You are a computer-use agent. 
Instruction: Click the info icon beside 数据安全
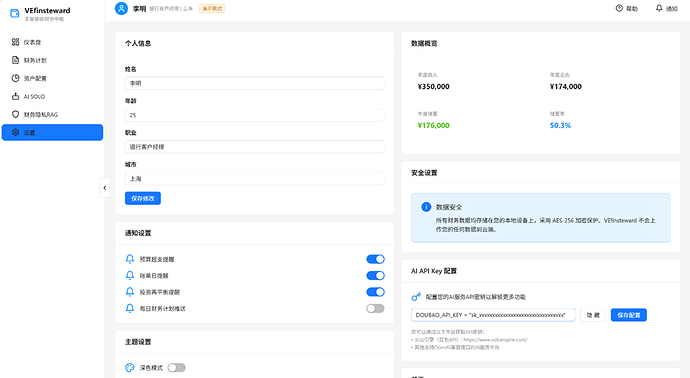(x=426, y=207)
